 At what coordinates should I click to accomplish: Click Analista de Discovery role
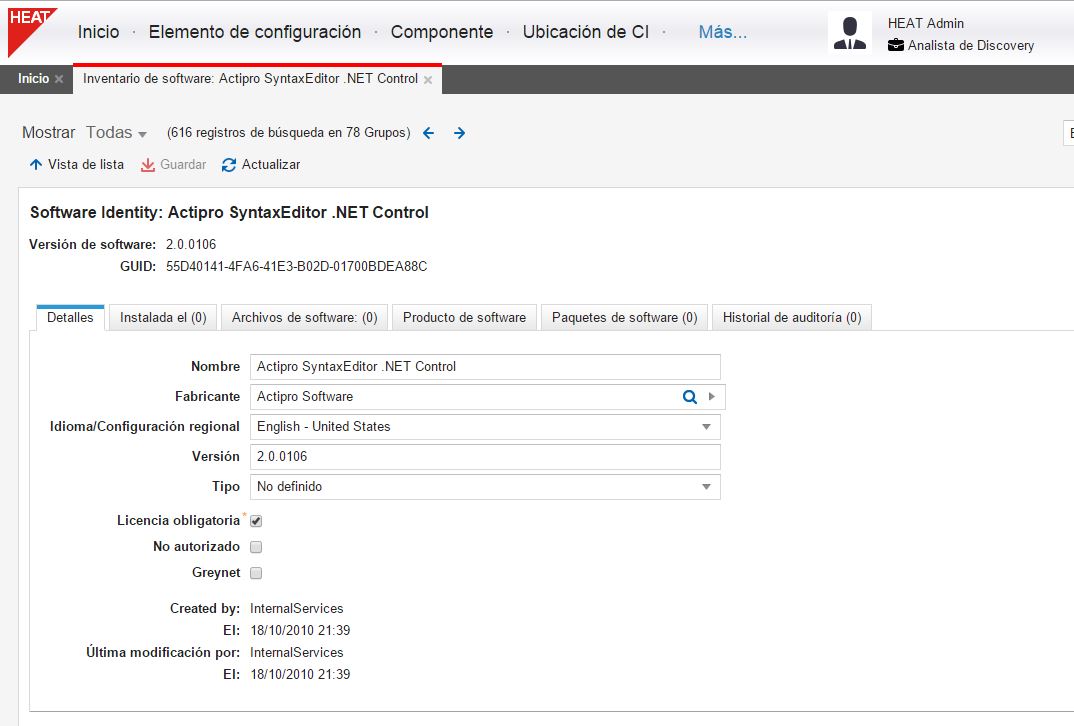tap(971, 46)
